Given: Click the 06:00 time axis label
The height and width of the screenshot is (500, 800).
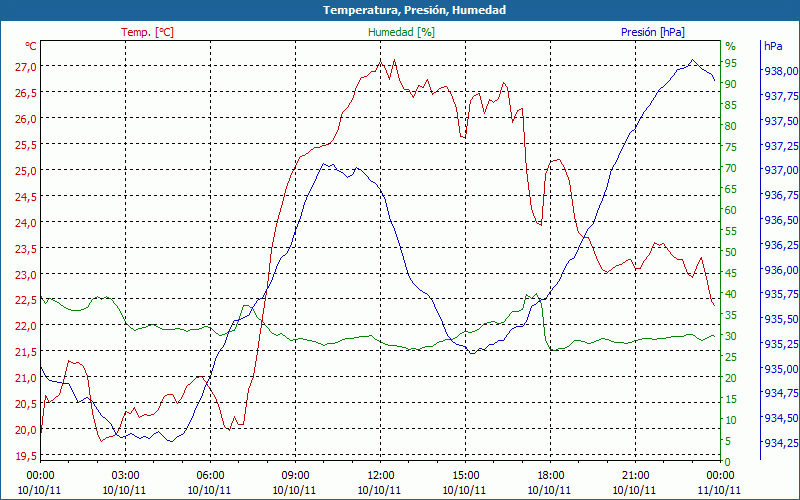Looking at the screenshot, I should click(210, 476).
